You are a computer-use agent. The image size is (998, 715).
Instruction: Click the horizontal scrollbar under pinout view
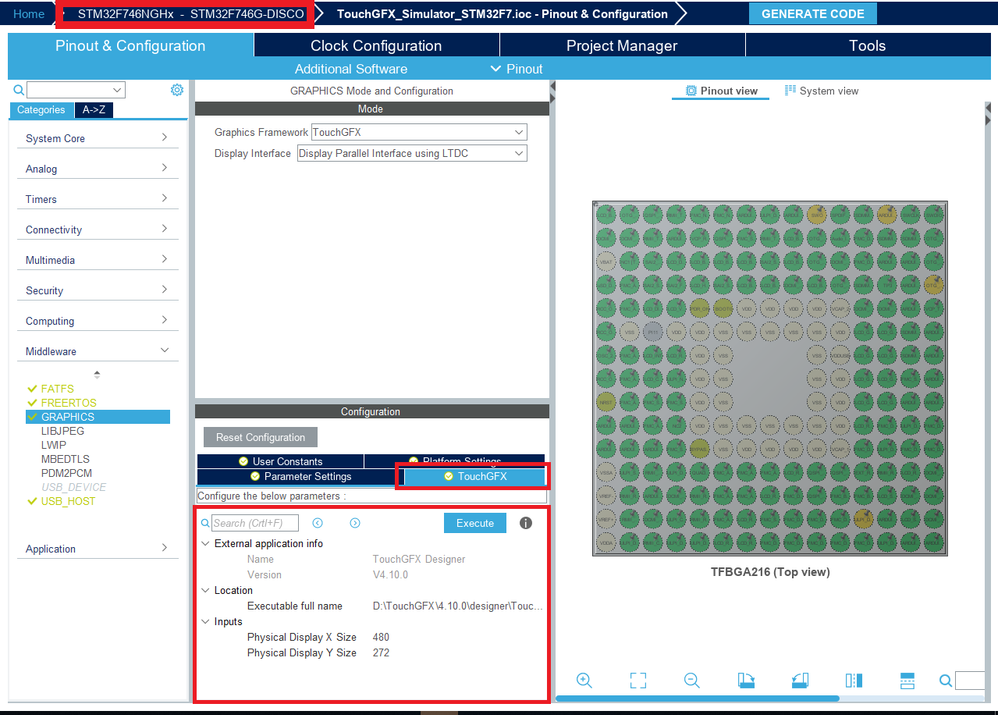tap(698, 698)
